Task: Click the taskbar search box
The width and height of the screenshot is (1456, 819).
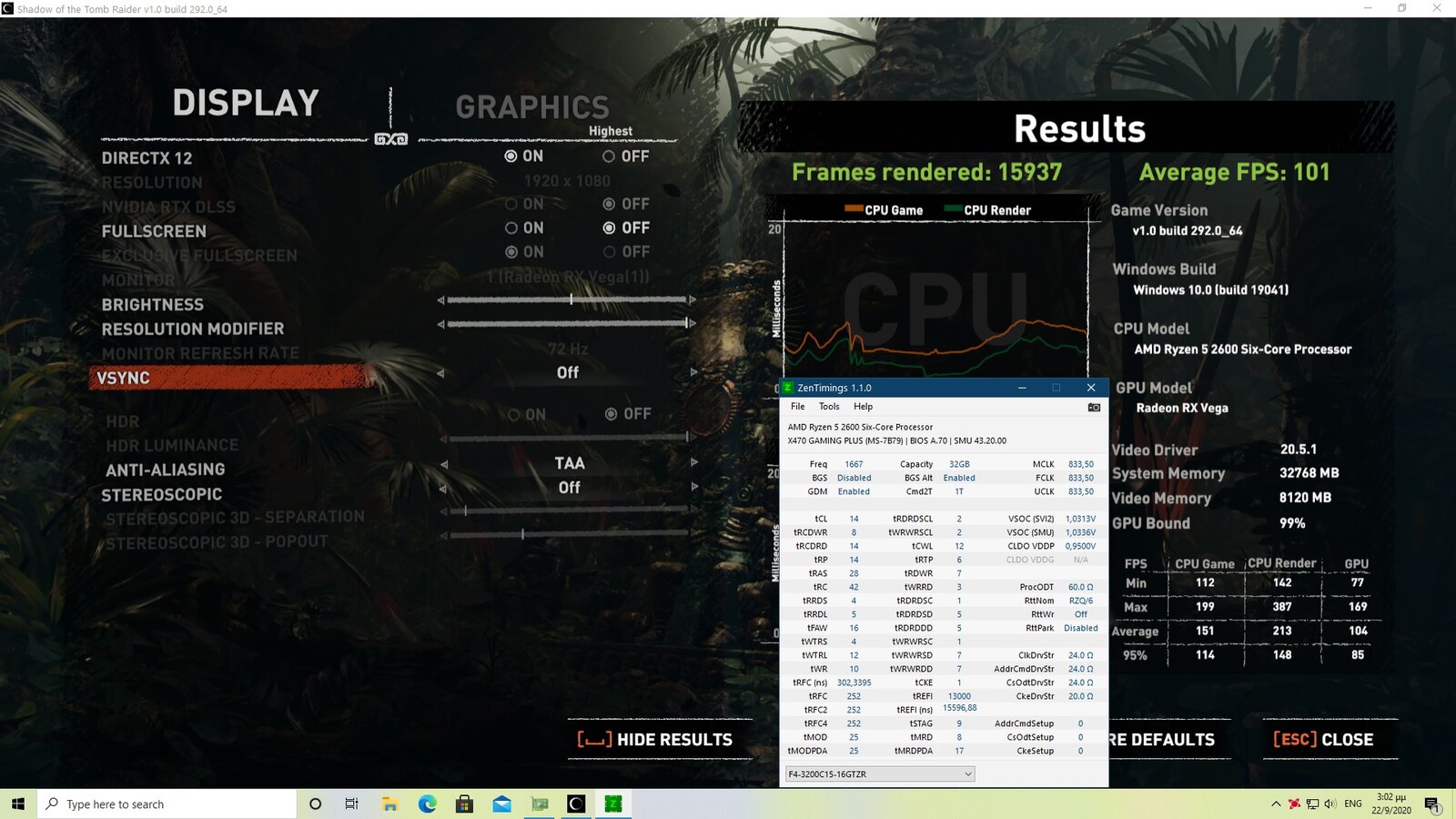Action: (167, 804)
